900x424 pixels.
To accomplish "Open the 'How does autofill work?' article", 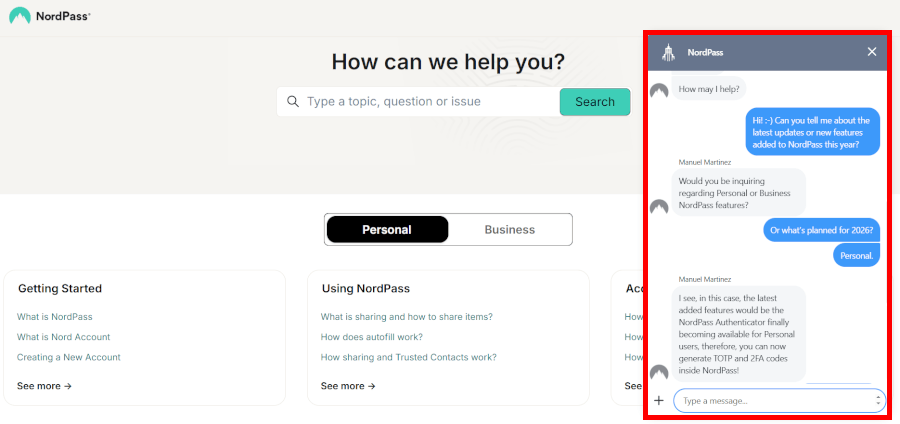I will click(371, 337).
